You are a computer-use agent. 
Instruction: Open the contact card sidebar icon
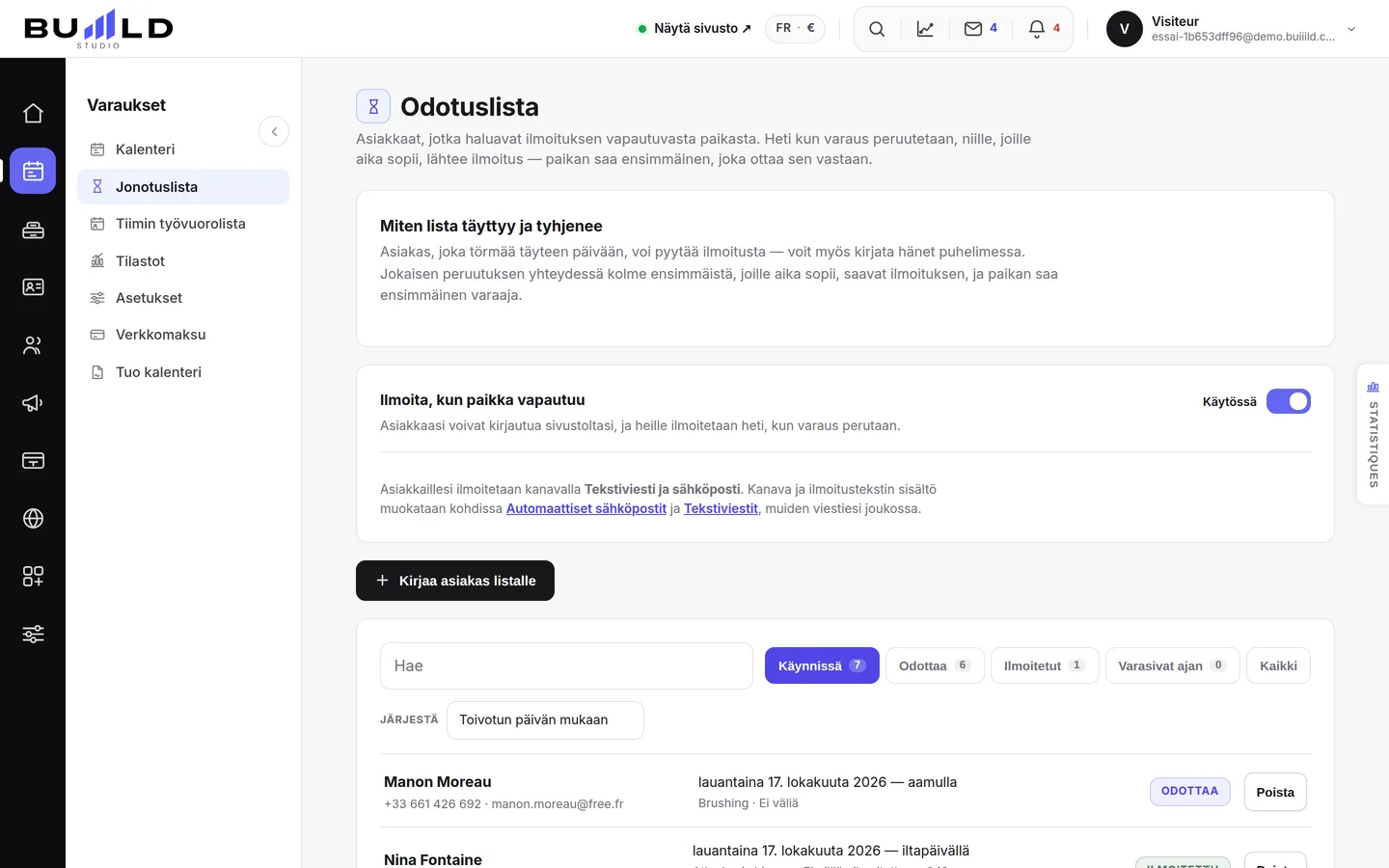[33, 287]
